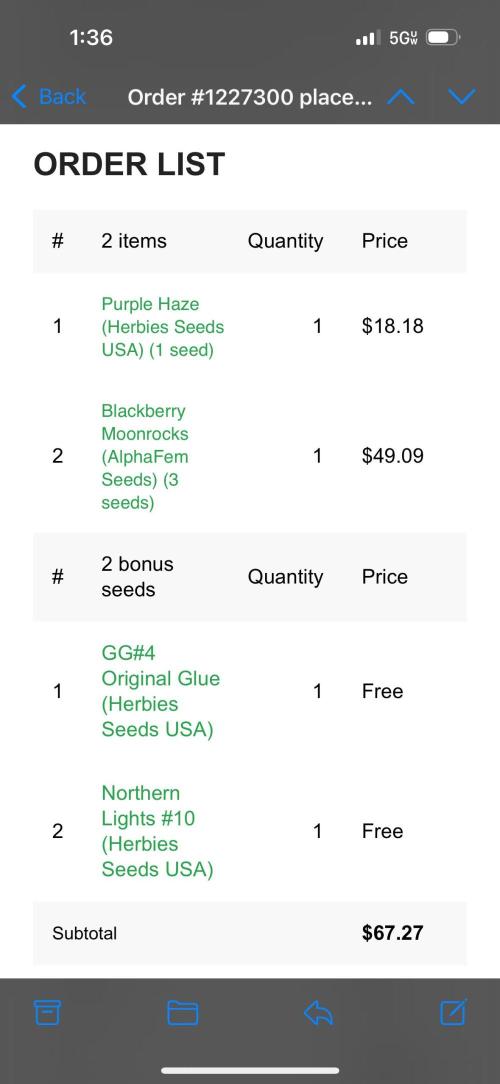Tap the battery indicator in status bar
Viewport: 500px width, 1084px height.
click(x=443, y=37)
